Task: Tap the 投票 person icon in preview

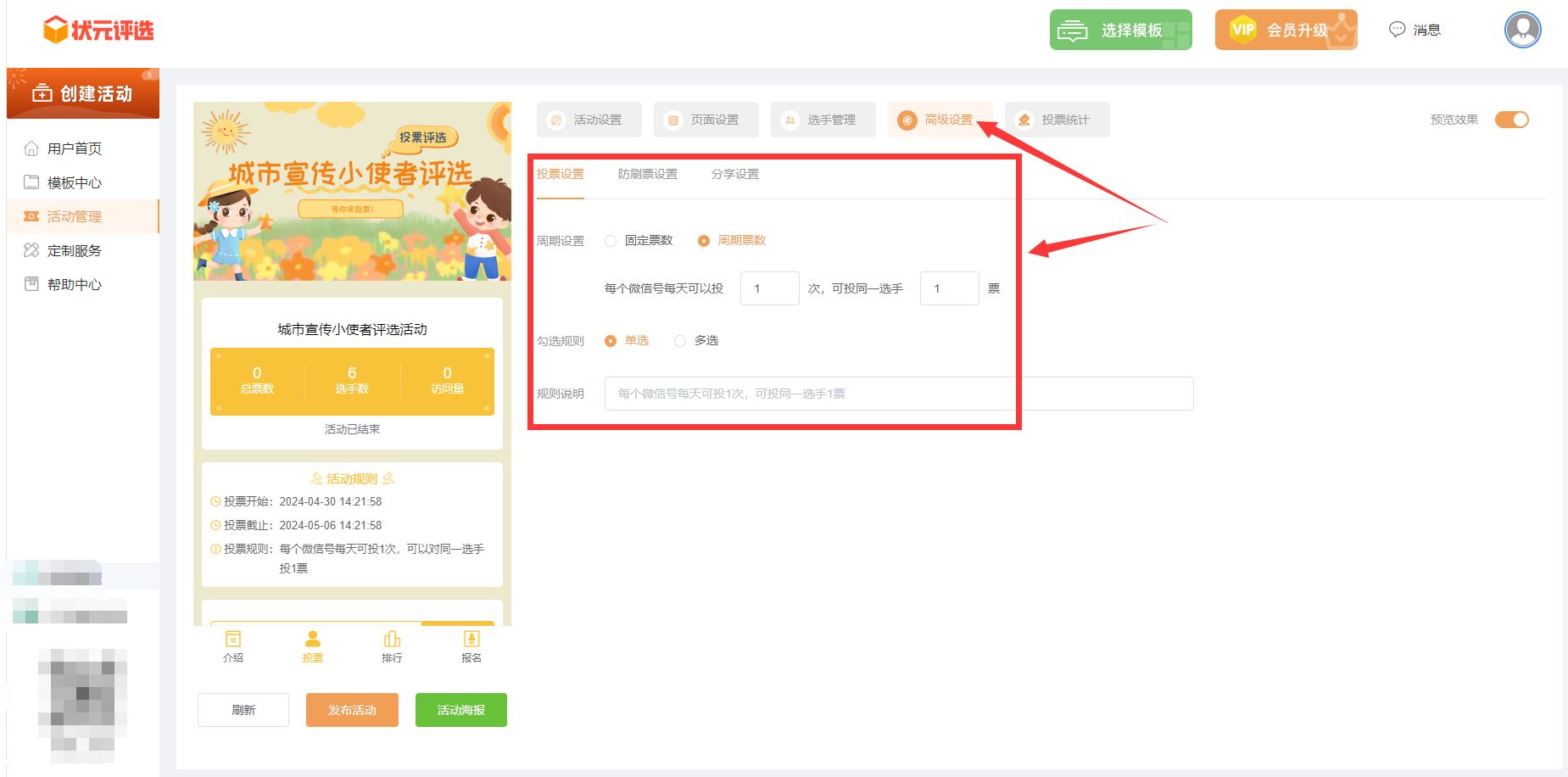Action: [x=313, y=640]
